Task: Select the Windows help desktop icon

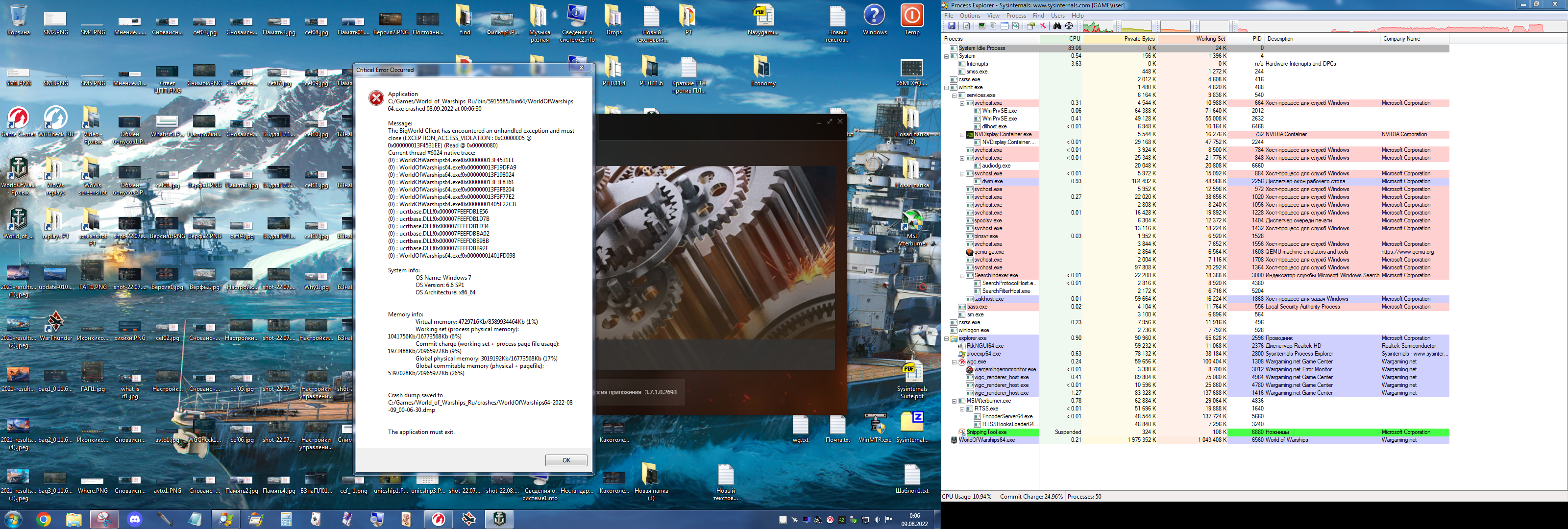Action: 874,20
